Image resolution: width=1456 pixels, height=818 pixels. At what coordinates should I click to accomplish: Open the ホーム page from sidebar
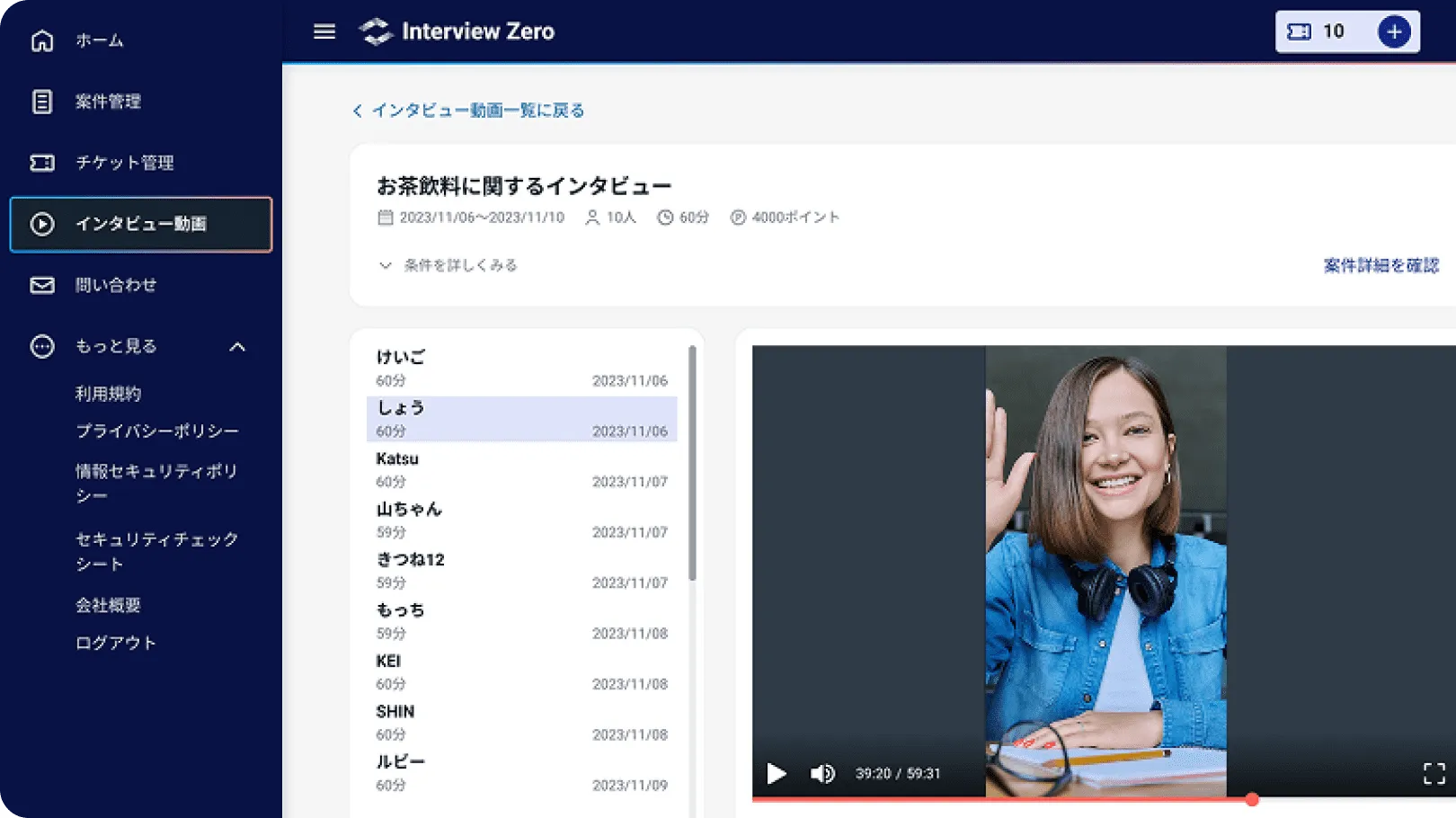click(99, 40)
